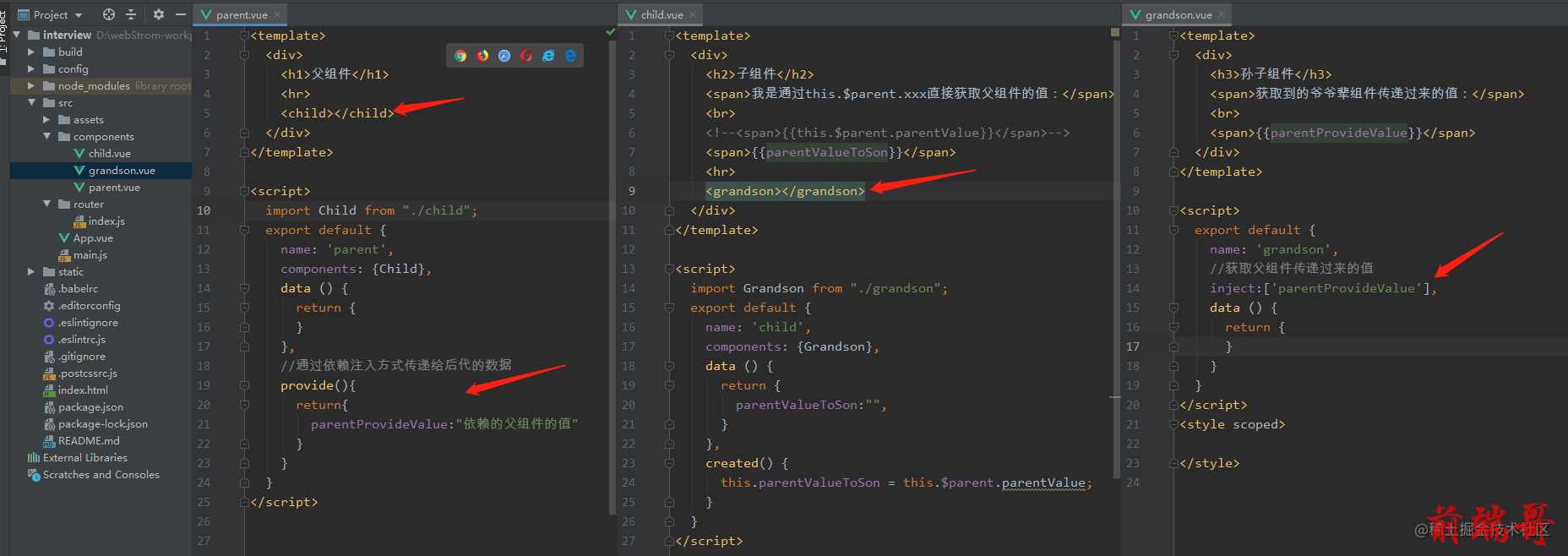Expand the node_modules folder
Image resolution: width=1568 pixels, height=556 pixels.
(x=31, y=85)
